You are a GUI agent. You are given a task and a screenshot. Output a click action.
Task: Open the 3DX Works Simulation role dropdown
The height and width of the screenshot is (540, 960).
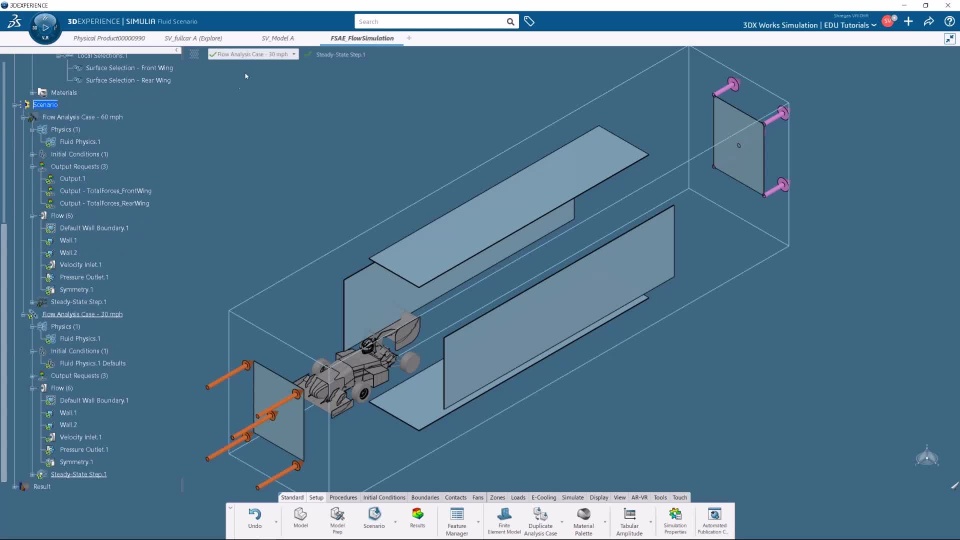pyautogui.click(x=809, y=25)
